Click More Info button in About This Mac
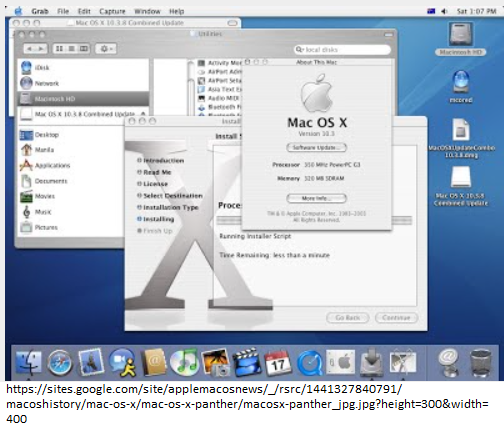 316,198
